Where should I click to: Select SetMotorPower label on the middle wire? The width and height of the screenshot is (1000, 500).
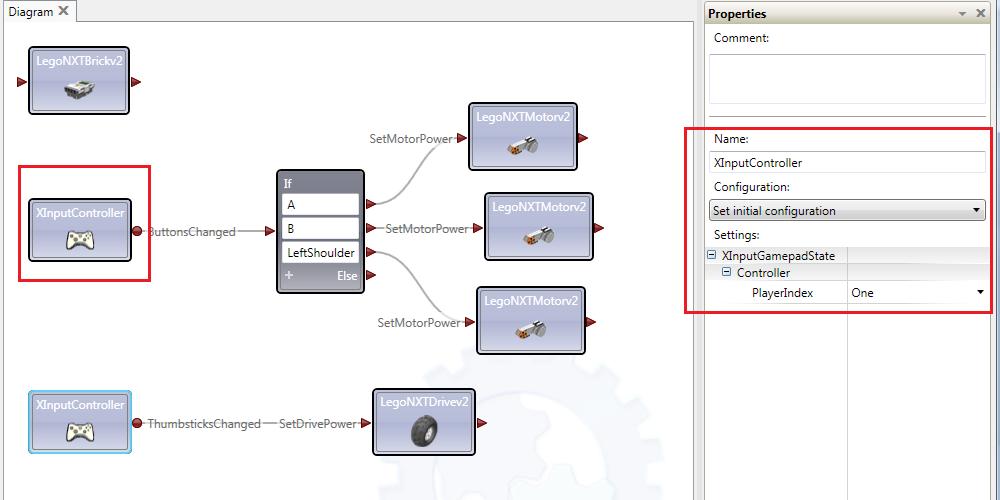pos(427,228)
